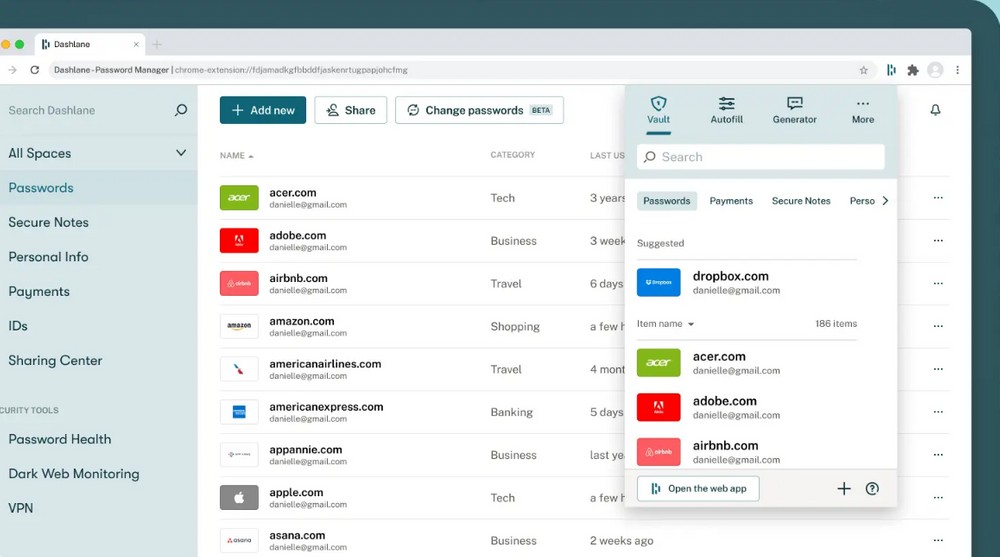The image size is (1000, 557).
Task: Click the Add new button
Action: (263, 110)
